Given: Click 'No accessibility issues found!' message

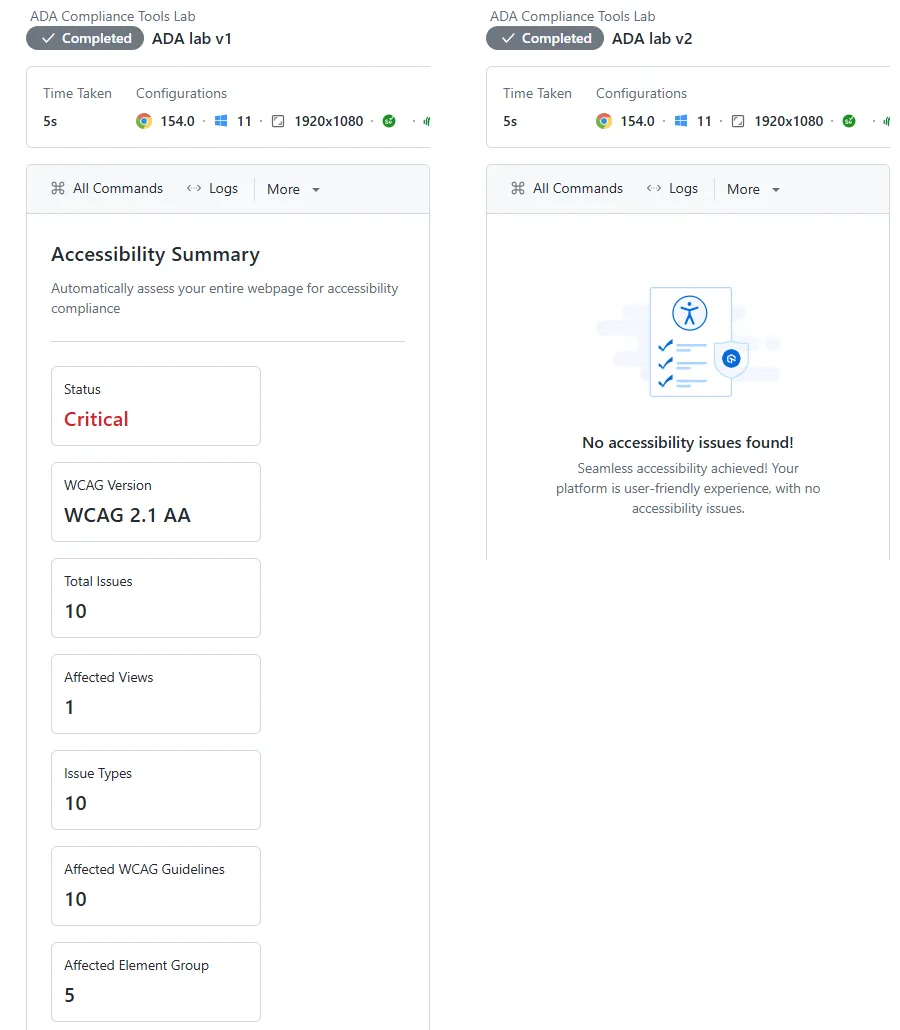Looking at the screenshot, I should tap(688, 443).
